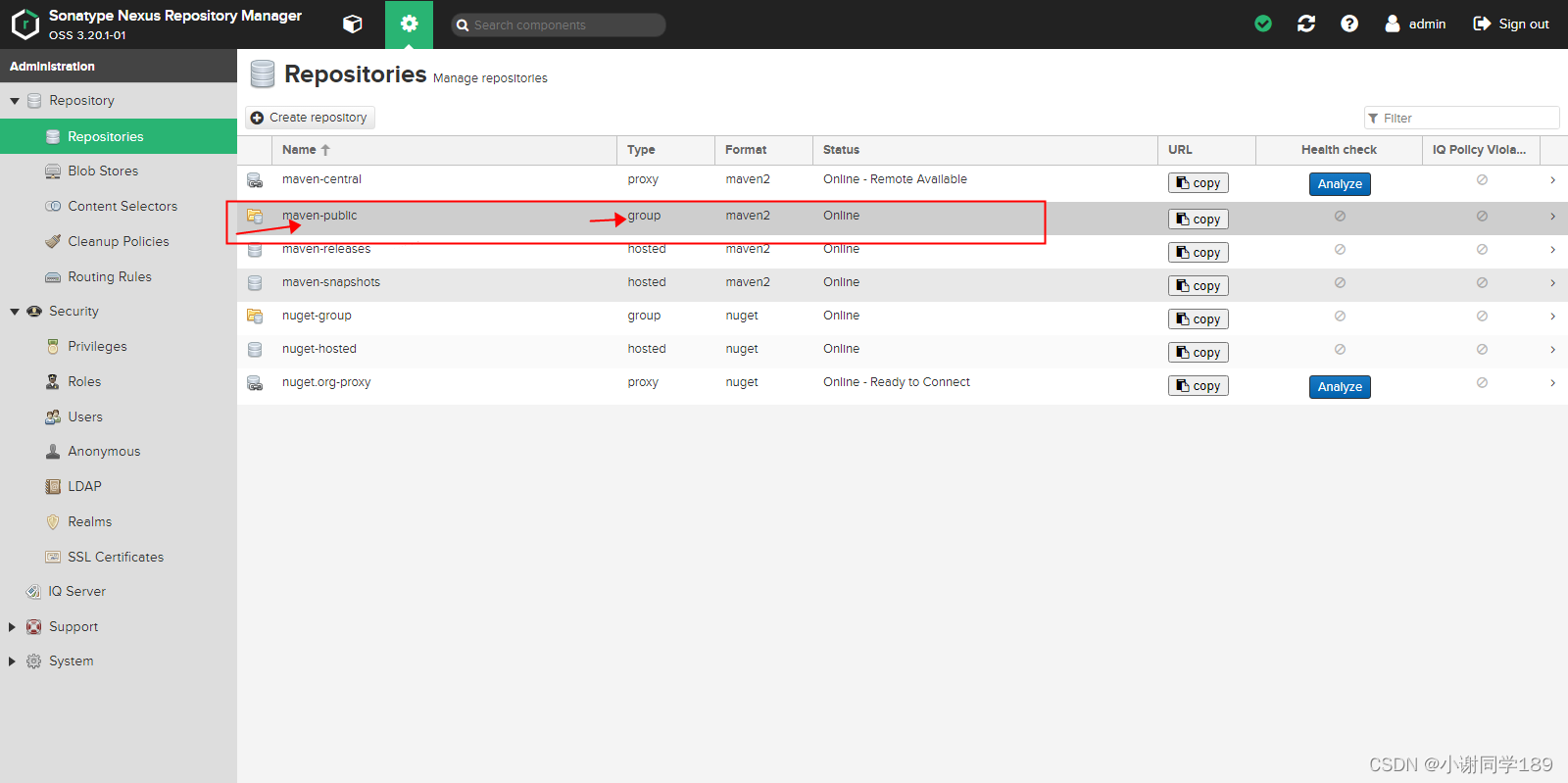Select the maven-public repository name
The height and width of the screenshot is (783, 1568).
point(319,216)
